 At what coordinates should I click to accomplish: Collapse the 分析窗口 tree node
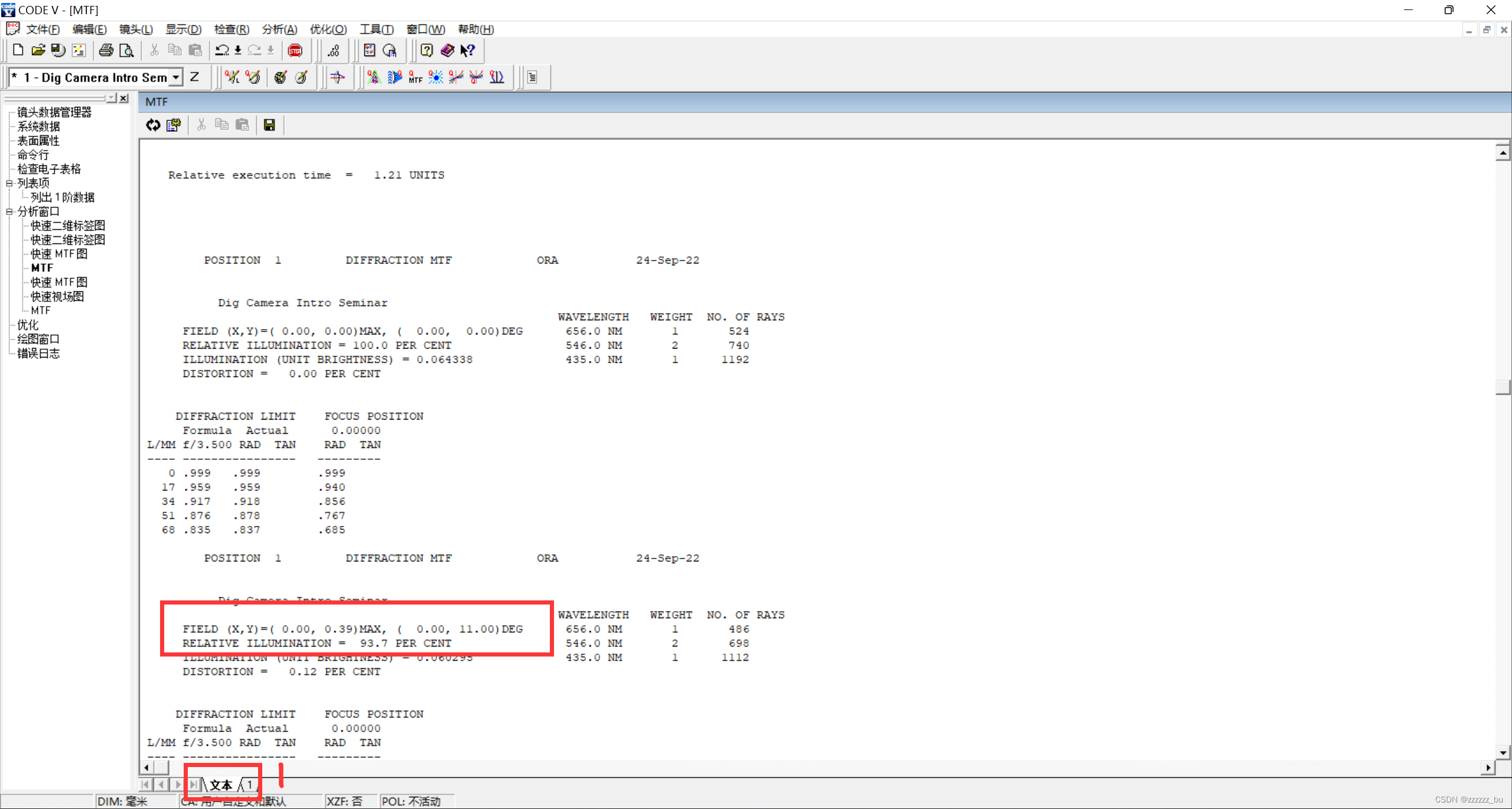tap(9, 212)
